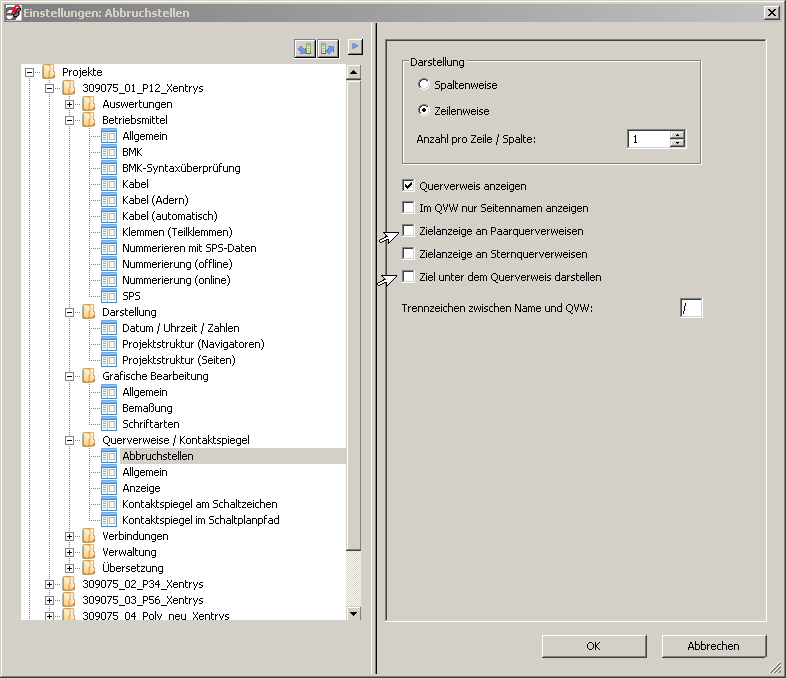Open Projektstruktur (Navigatoren) settings
786x678 pixels.
click(193, 344)
